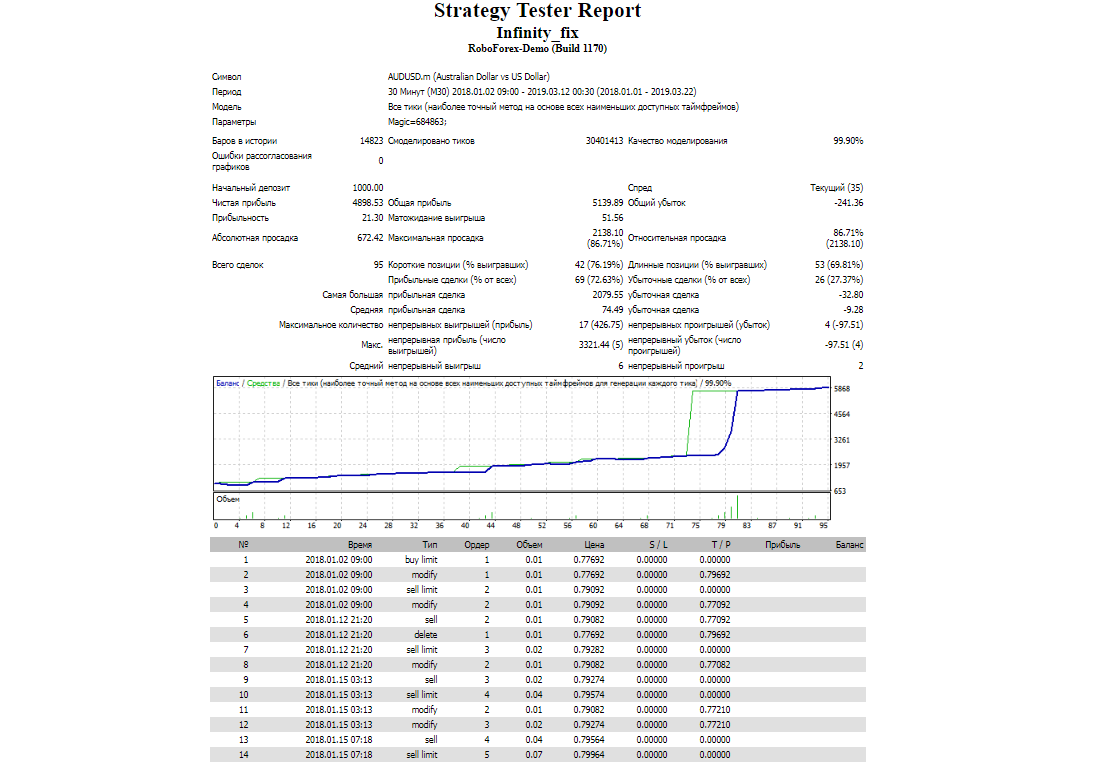Viewport: 1113px width, 765px height.
Task: Click the price "0.79564" in row 13
Action: pos(589,739)
